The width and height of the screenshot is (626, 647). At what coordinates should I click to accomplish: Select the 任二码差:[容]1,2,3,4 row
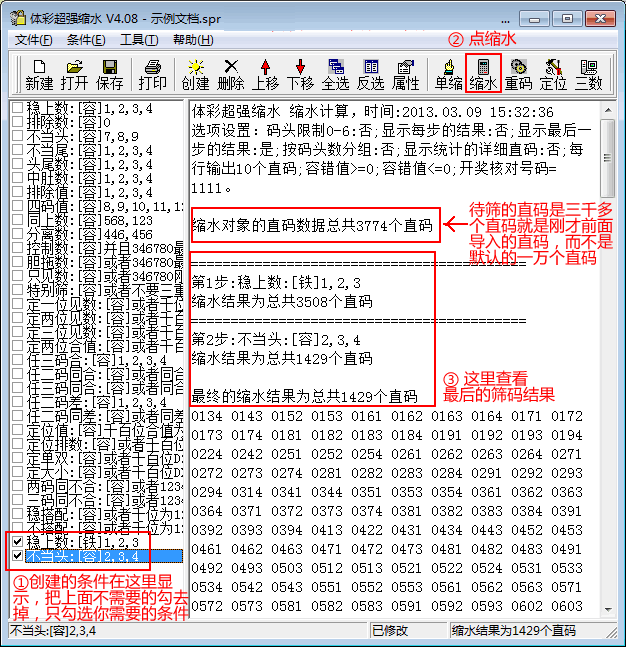click(x=97, y=402)
